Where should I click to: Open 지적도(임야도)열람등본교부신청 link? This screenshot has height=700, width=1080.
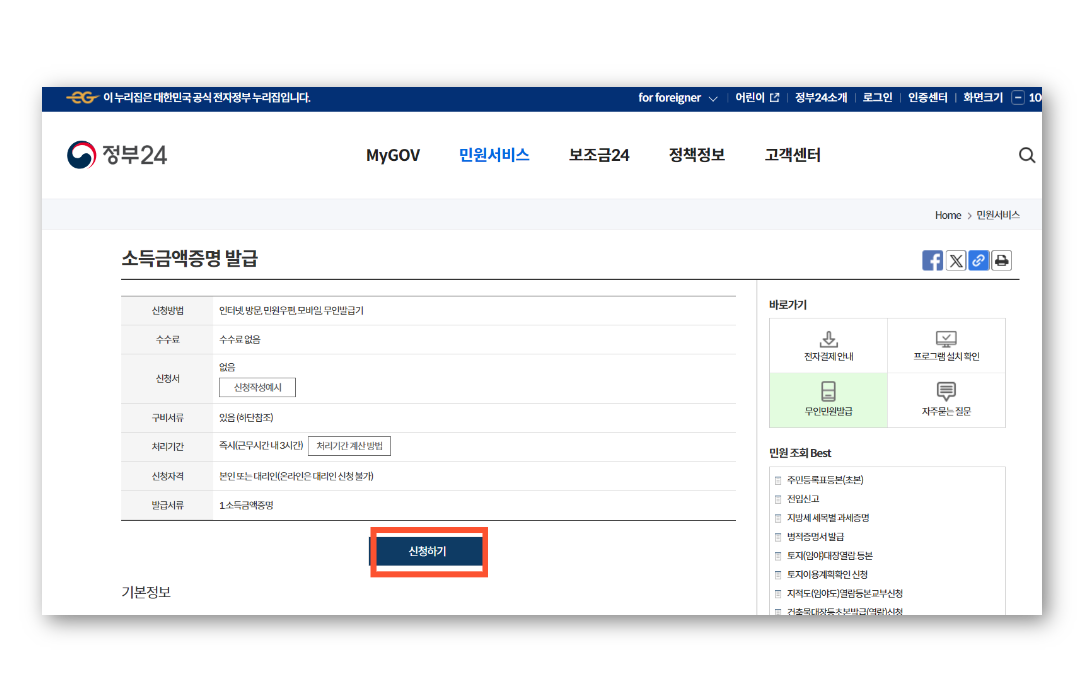[844, 594]
